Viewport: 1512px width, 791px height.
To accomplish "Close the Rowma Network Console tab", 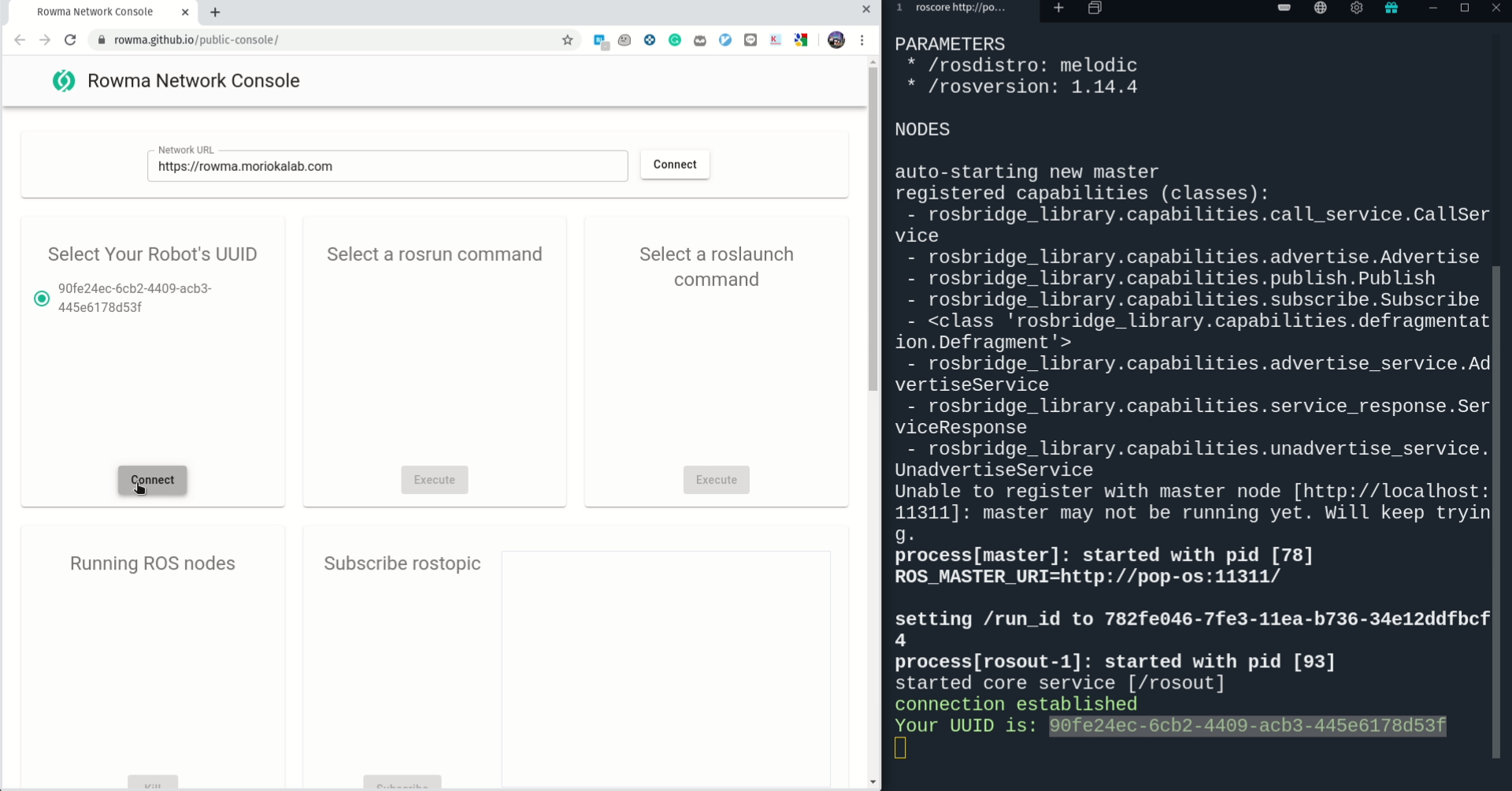I will pyautogui.click(x=185, y=12).
